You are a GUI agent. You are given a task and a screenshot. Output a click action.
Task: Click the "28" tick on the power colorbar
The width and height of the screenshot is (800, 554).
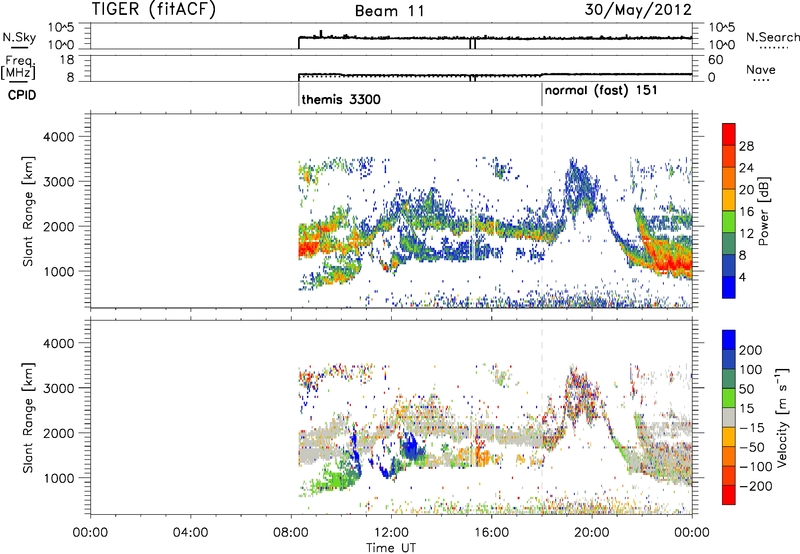(746, 146)
